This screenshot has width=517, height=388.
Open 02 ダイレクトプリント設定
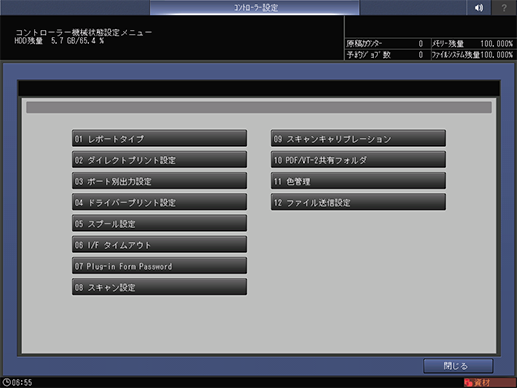pyautogui.click(x=159, y=160)
